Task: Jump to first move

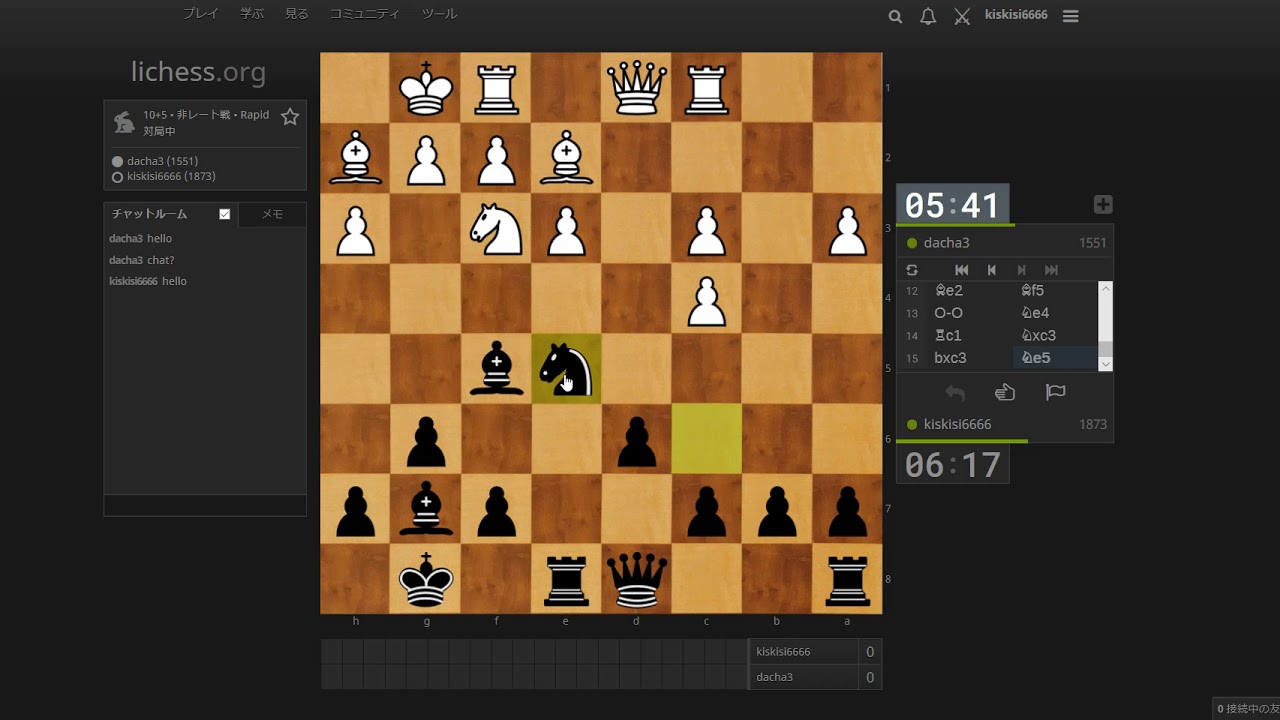Action: [x=962, y=270]
